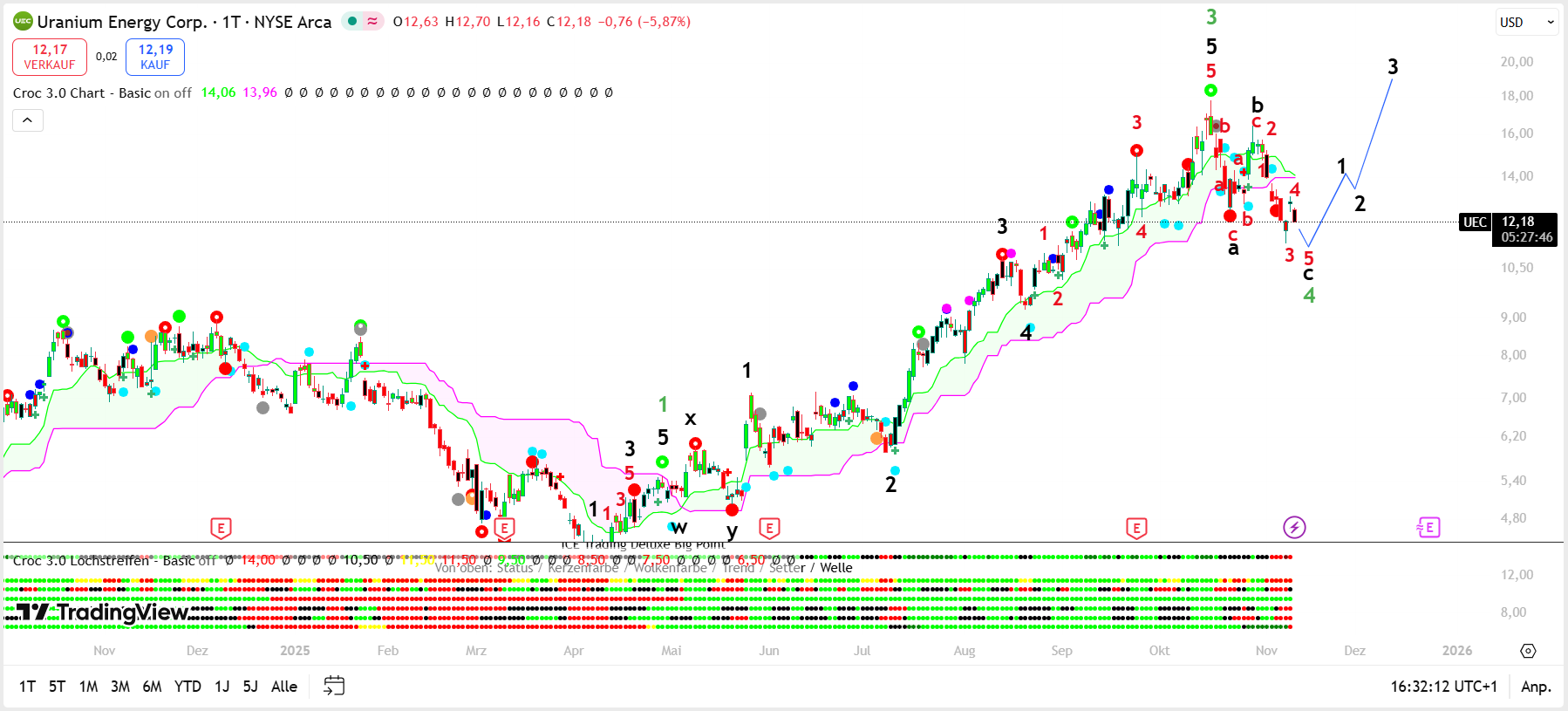The width and height of the screenshot is (1568, 711).
Task: Click the pink approximate-data indicator icon
Action: pyautogui.click(x=372, y=22)
